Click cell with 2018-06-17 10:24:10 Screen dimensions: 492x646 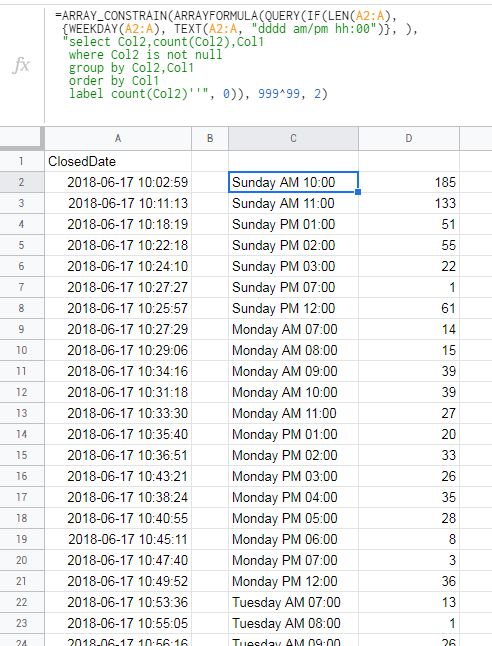(118, 266)
